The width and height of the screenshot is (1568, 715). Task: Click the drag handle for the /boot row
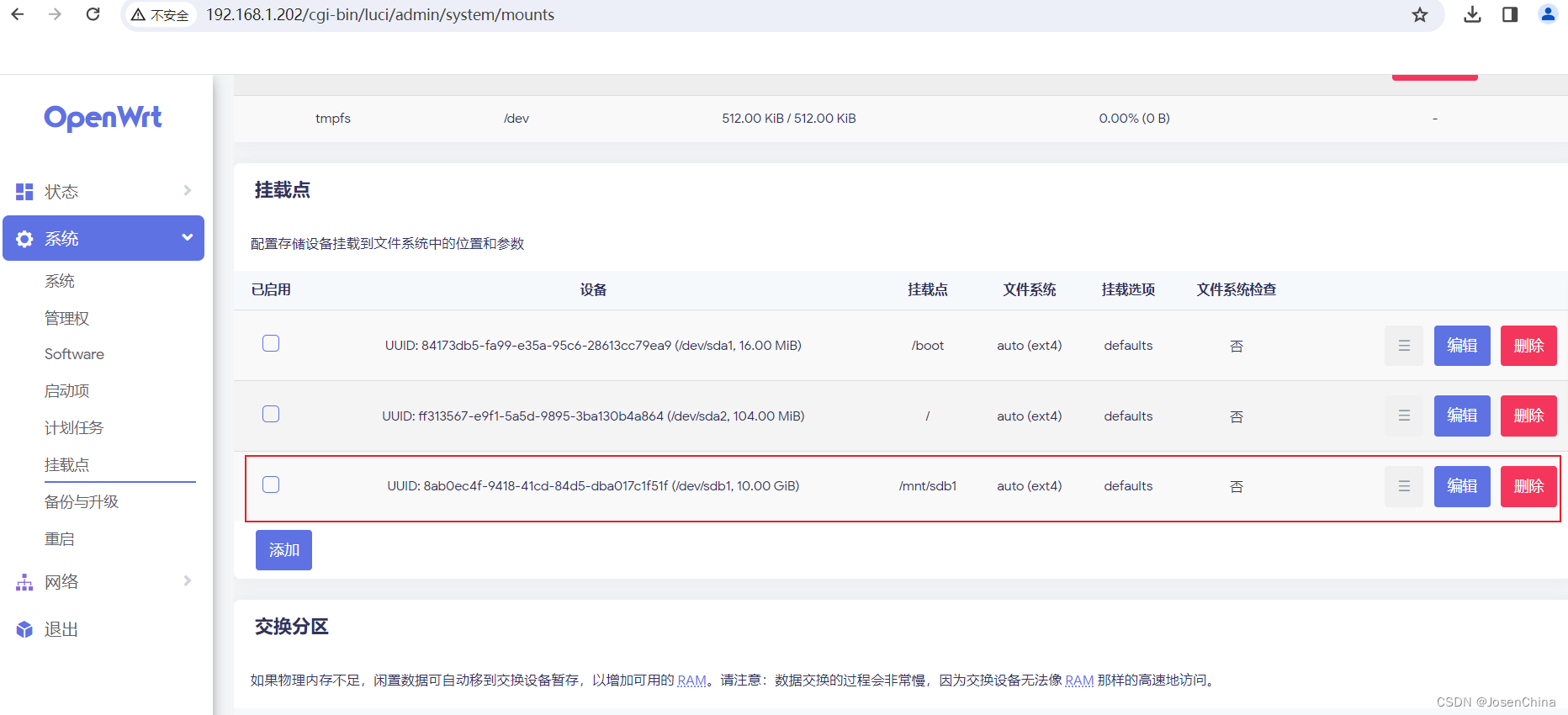click(x=1404, y=346)
